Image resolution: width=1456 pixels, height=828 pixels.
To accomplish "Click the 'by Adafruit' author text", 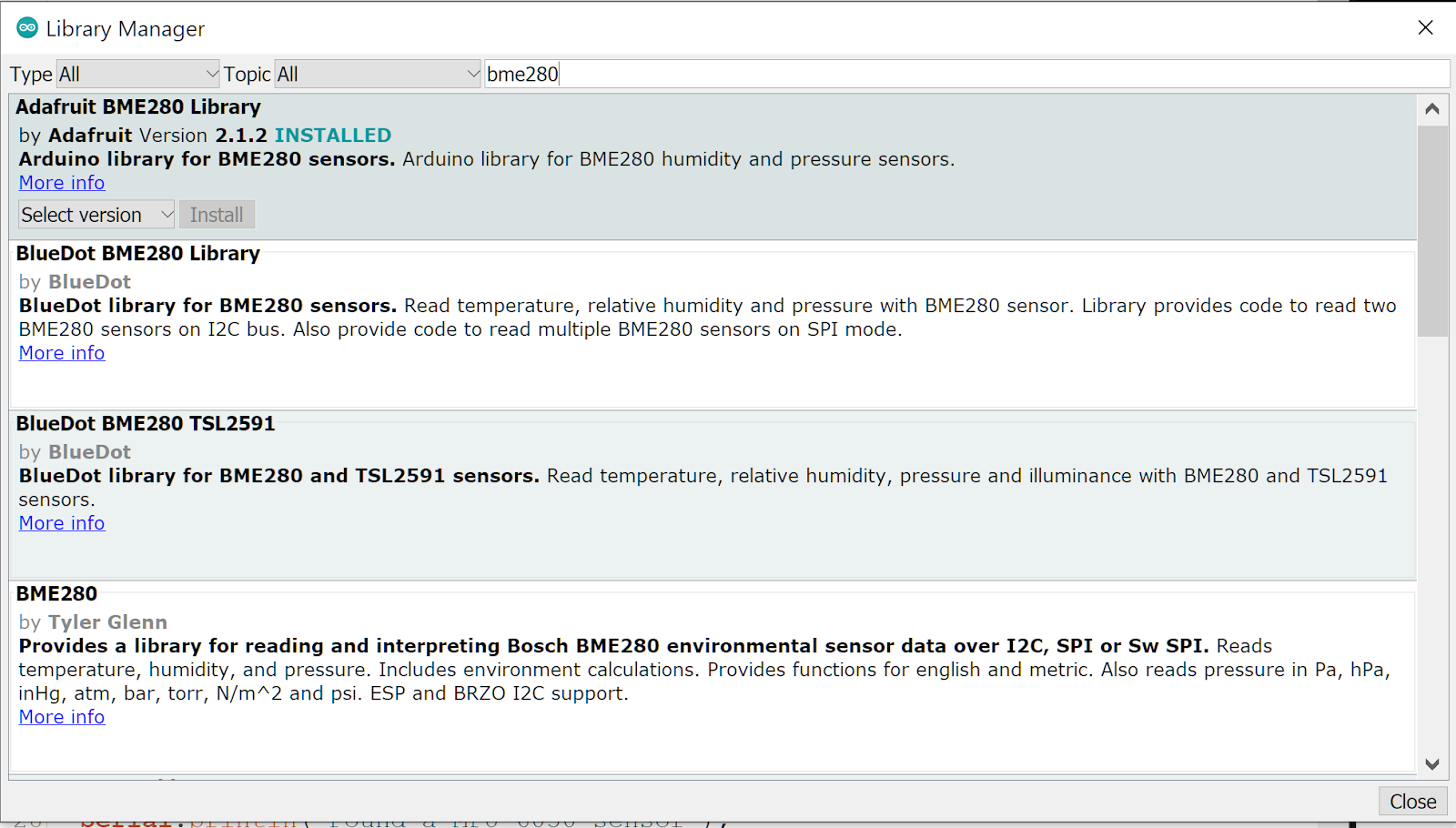I will (76, 136).
